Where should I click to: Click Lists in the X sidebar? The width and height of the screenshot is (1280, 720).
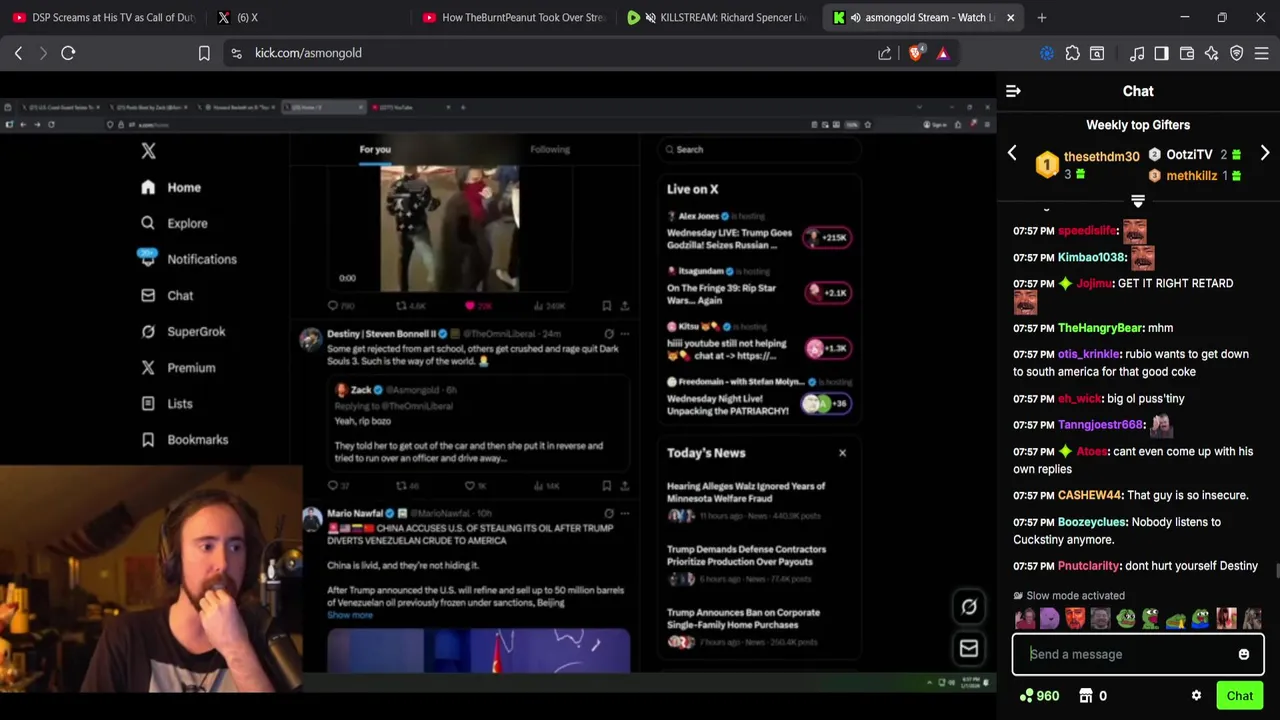pyautogui.click(x=167, y=403)
